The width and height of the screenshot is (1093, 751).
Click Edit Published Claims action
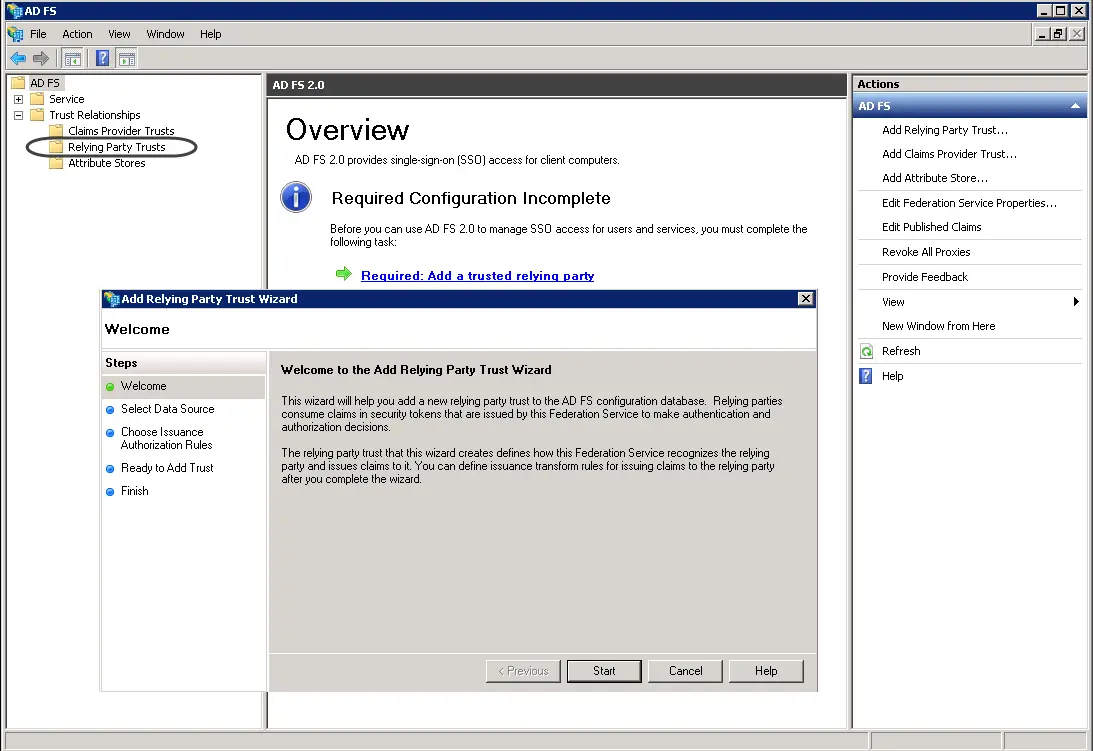pos(931,227)
